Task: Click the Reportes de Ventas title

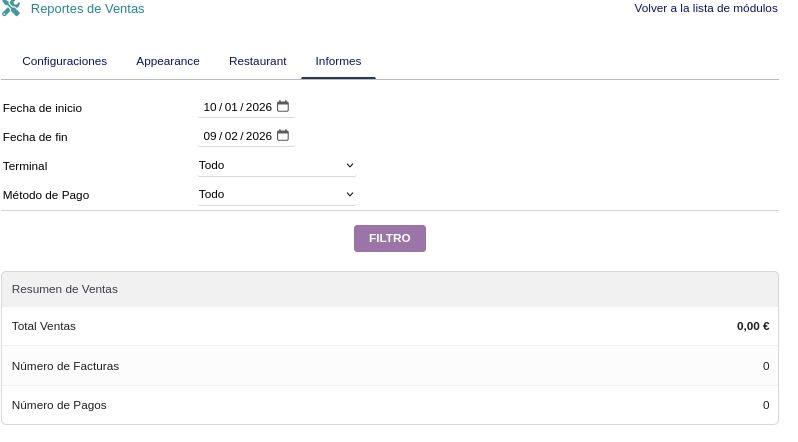Action: pyautogui.click(x=87, y=9)
